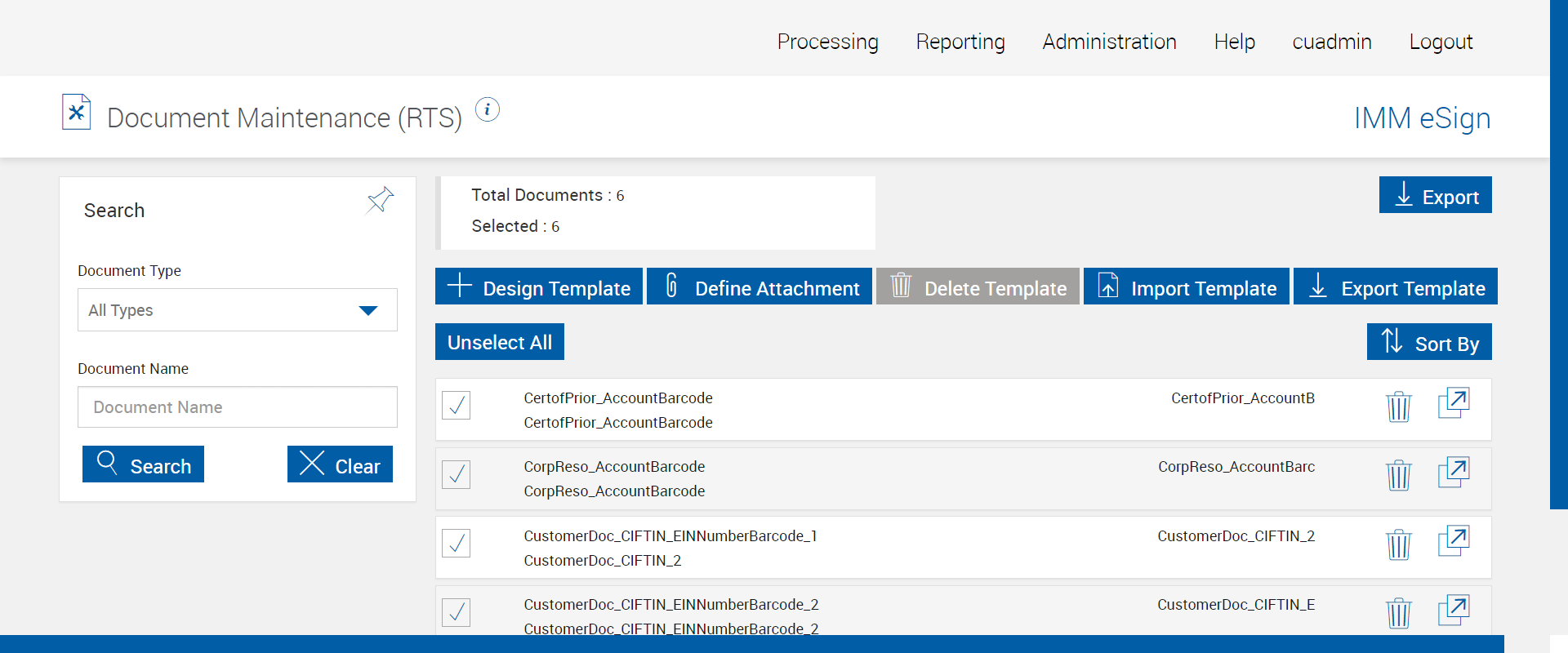Delete the CertofPrior_AccountBarcode document via trash icon
Viewport: 1568px width, 653px height.
1398,406
